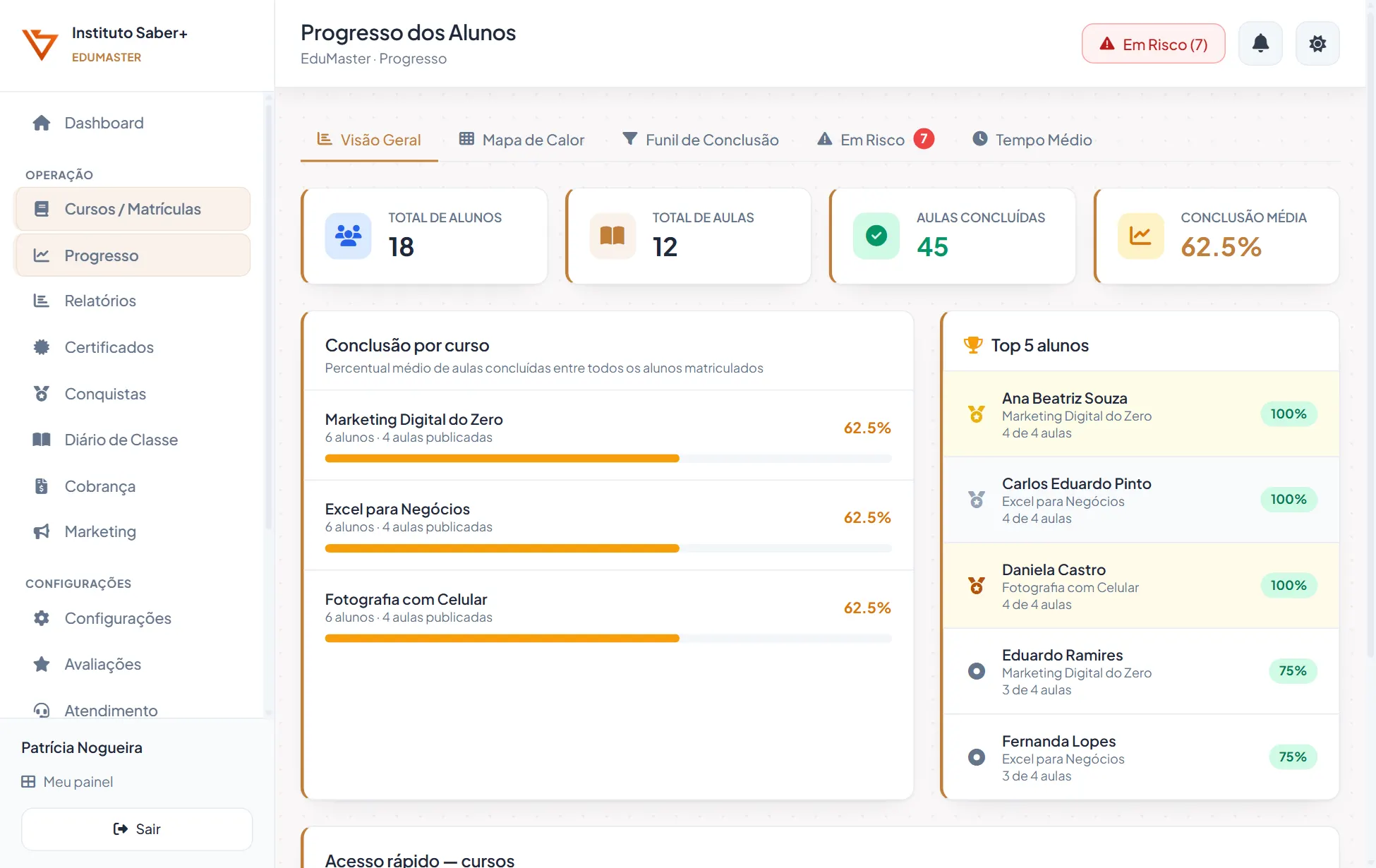Click the Aulas Concluídas checkmark icon

coord(876,236)
